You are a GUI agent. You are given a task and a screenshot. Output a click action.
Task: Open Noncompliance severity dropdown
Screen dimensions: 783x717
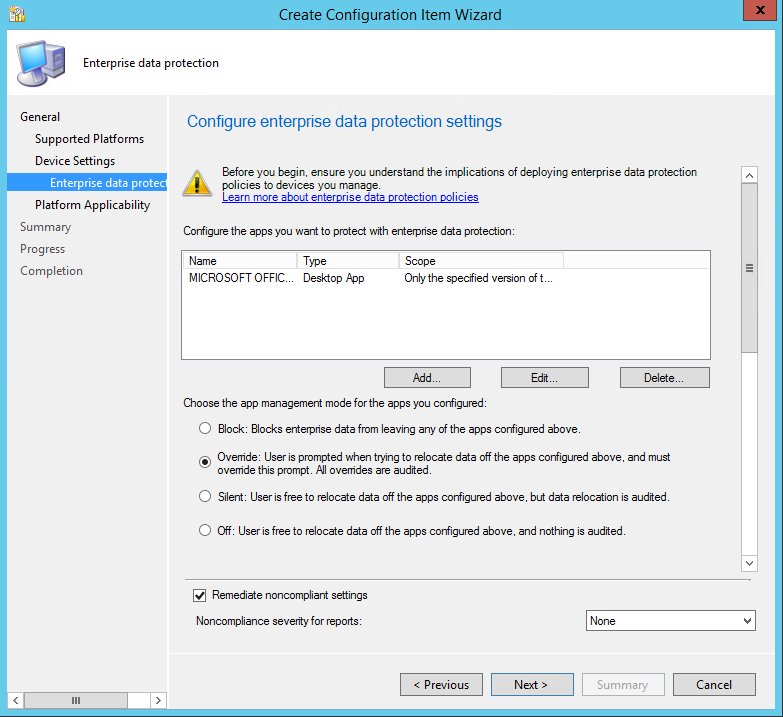[x=670, y=621]
